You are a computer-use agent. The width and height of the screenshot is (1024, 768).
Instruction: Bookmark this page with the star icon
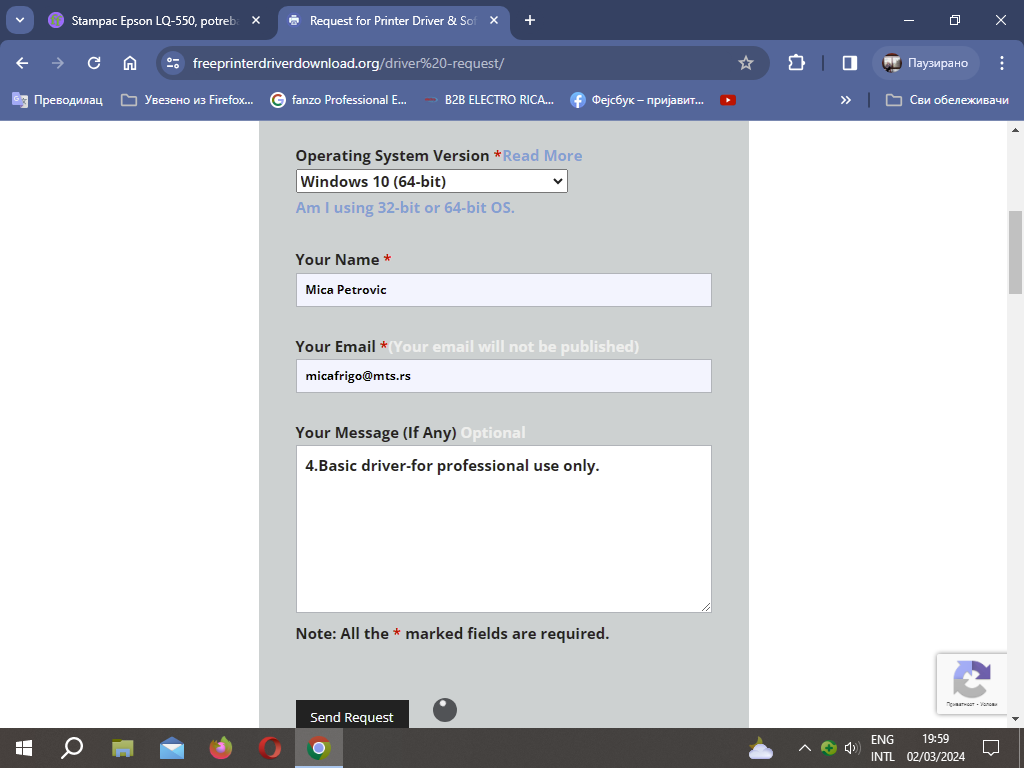[745, 63]
